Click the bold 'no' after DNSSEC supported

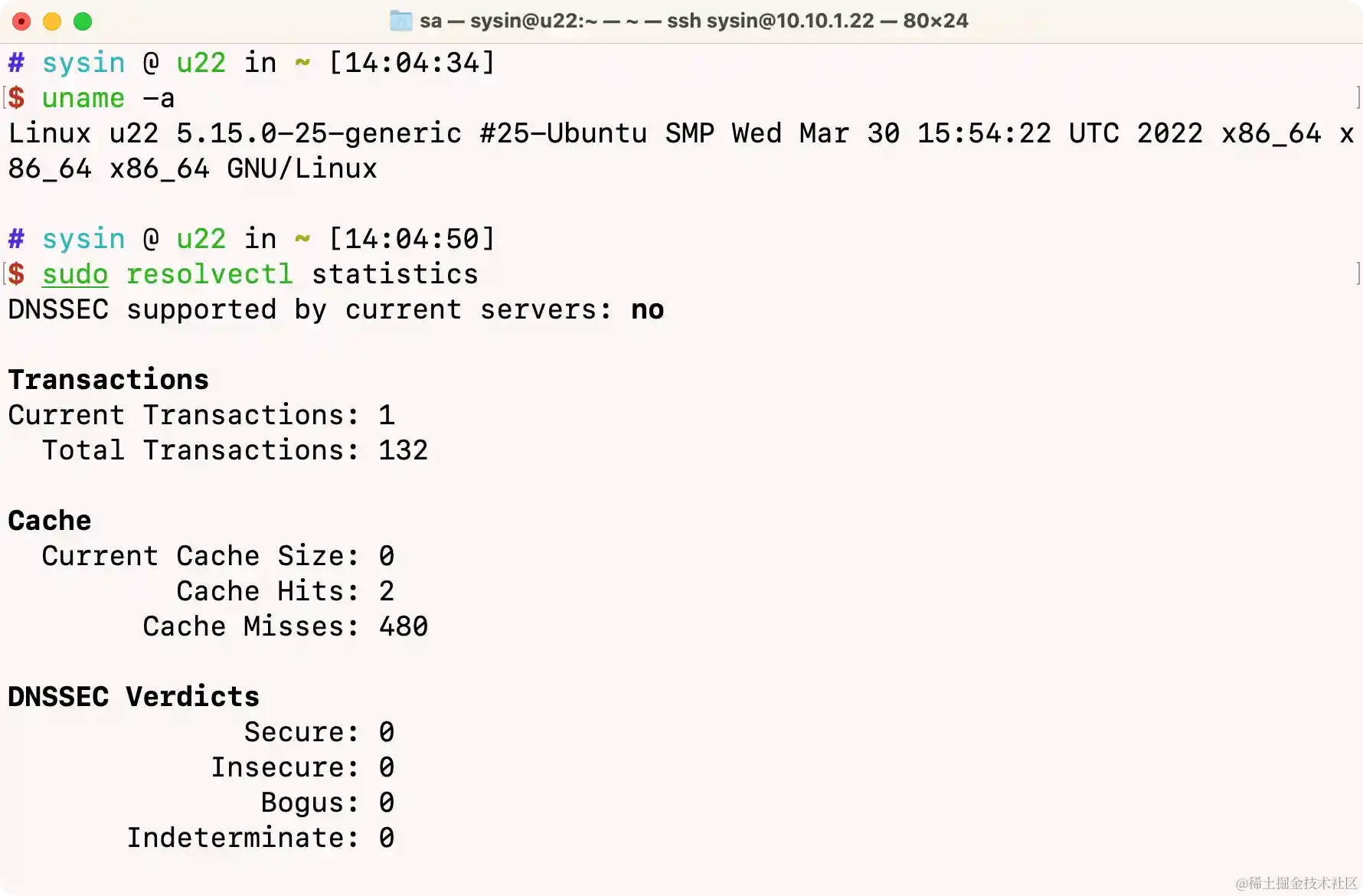[647, 309]
